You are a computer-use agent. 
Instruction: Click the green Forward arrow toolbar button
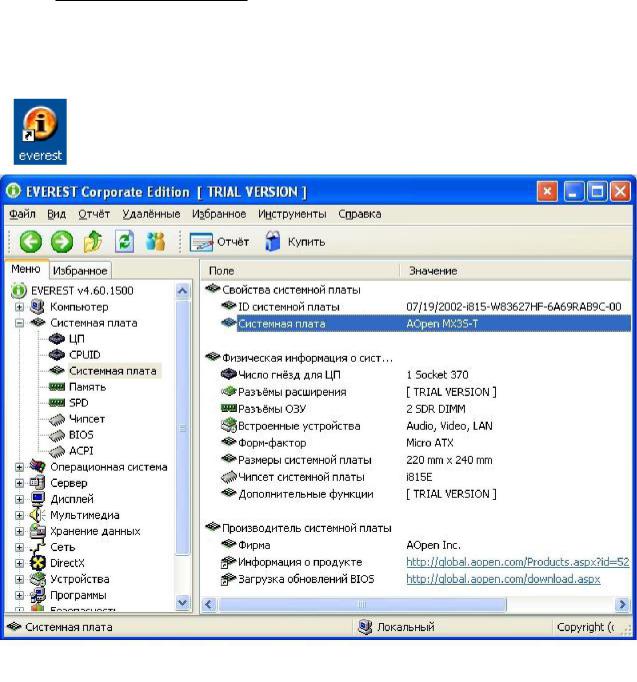(62, 241)
